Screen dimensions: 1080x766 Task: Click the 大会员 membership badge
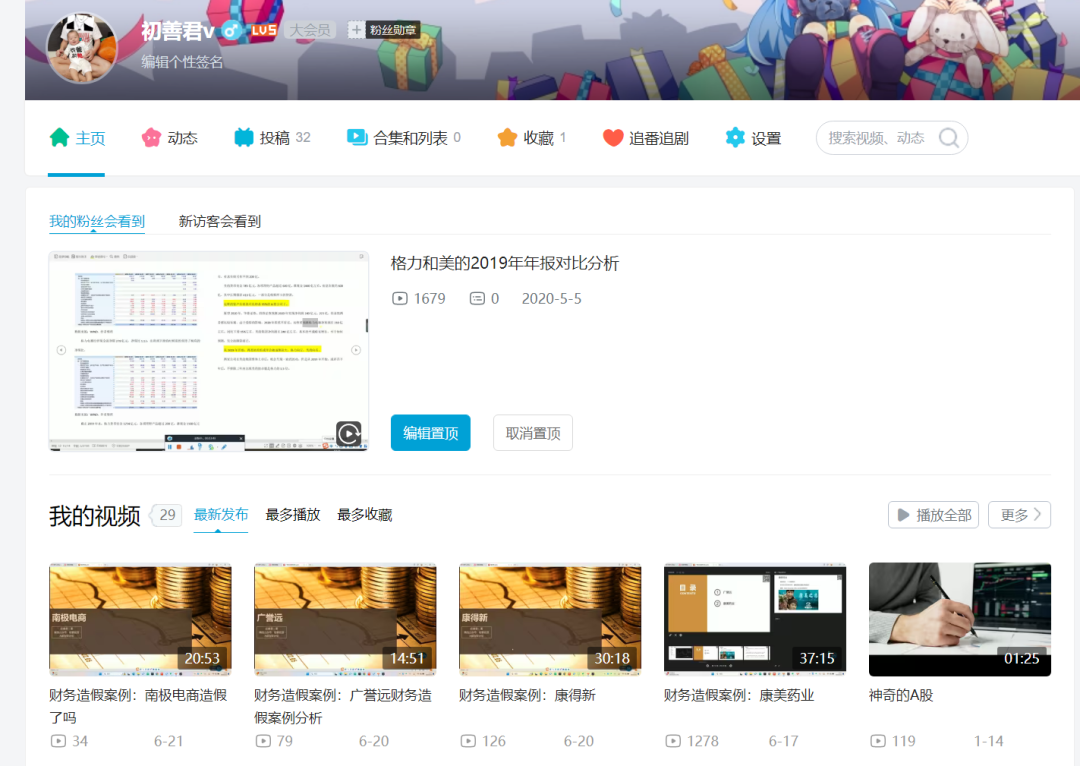310,30
